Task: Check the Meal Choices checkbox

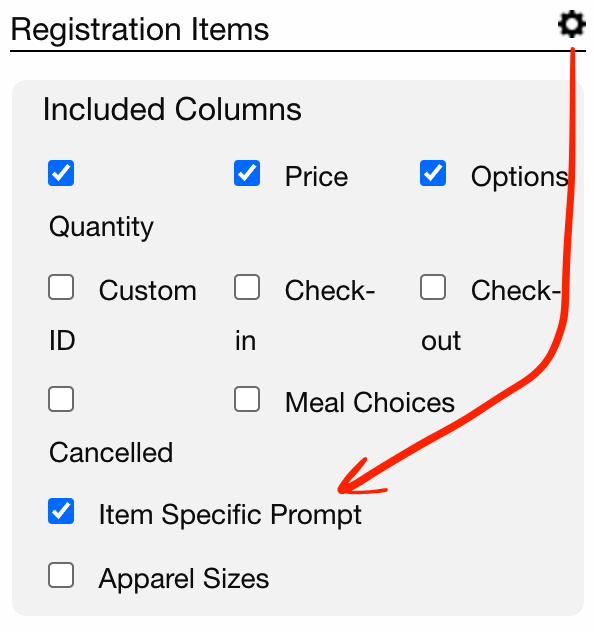Action: 247,399
